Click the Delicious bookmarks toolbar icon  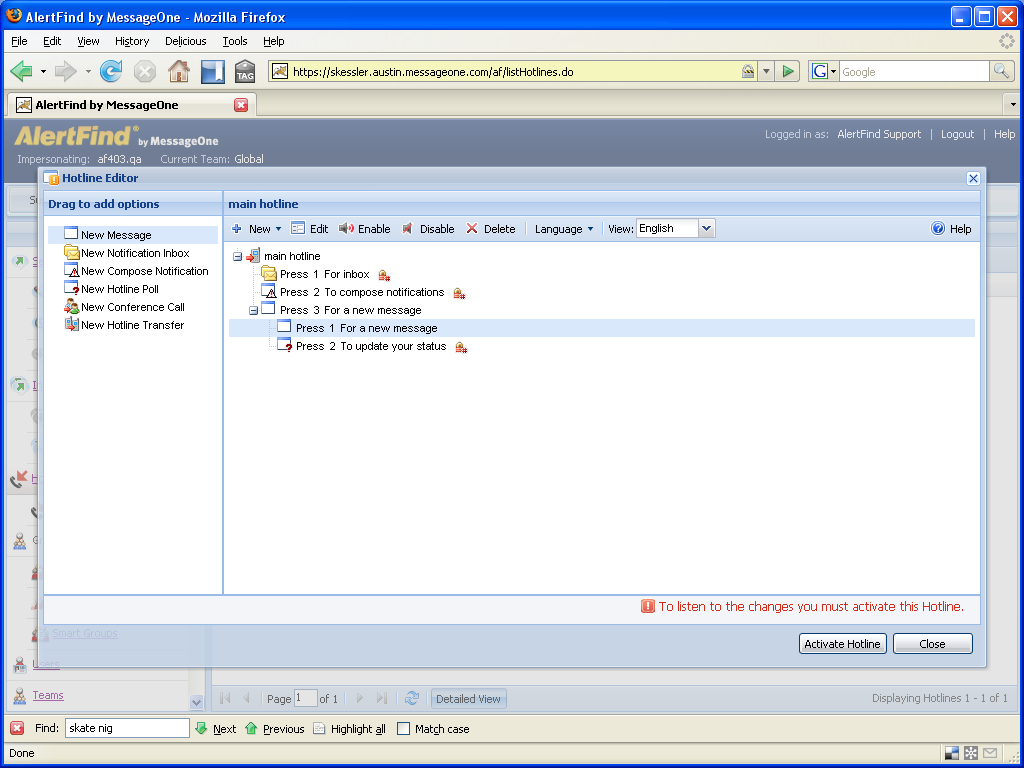[212, 71]
